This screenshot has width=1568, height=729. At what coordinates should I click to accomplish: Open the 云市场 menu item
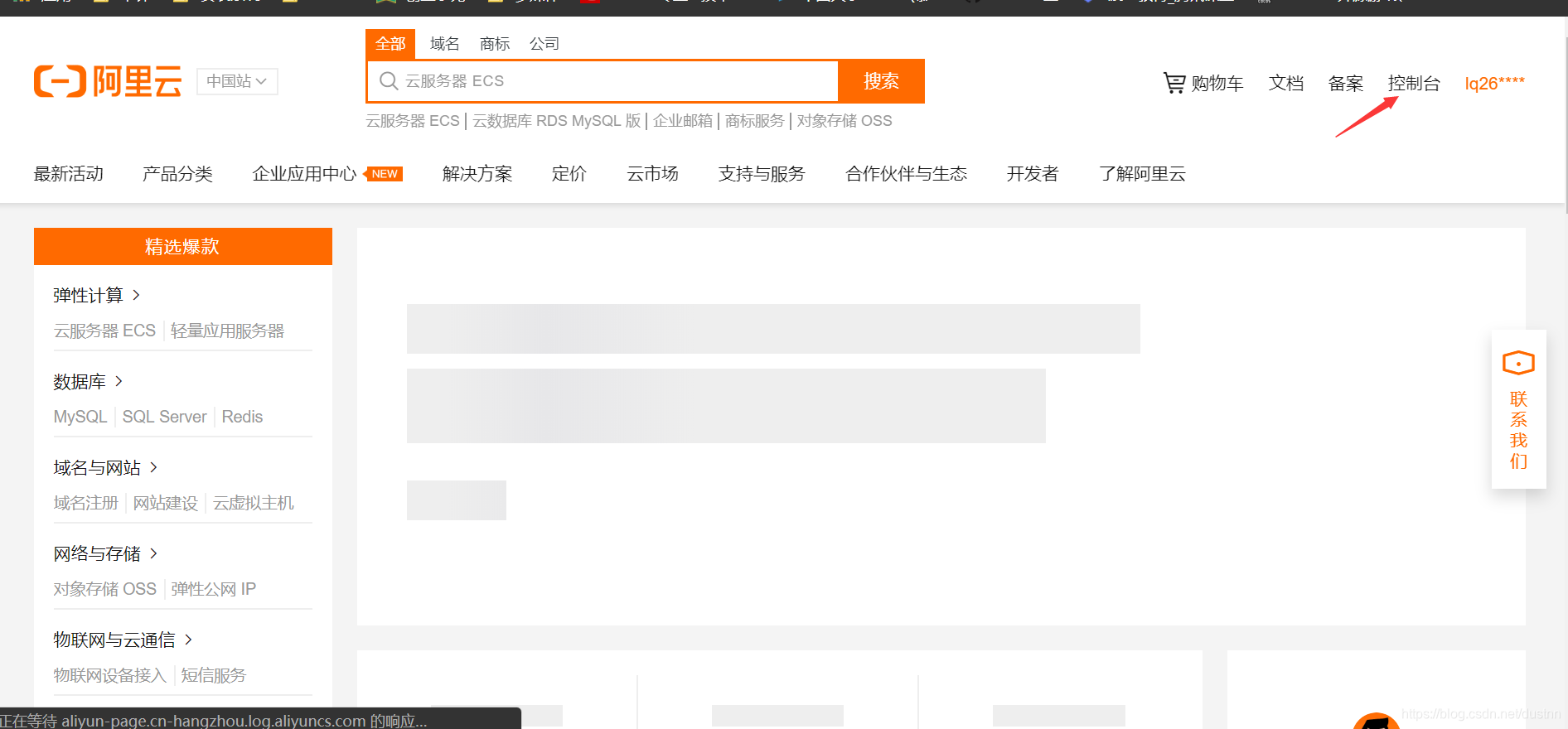click(x=652, y=174)
